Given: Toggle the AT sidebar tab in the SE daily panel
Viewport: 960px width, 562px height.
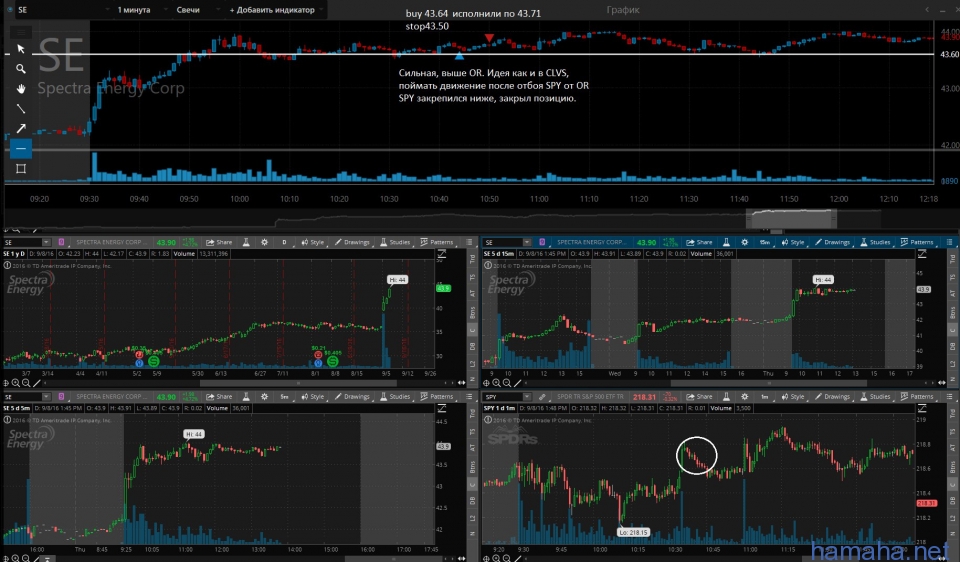Looking at the screenshot, I should coord(472,294).
